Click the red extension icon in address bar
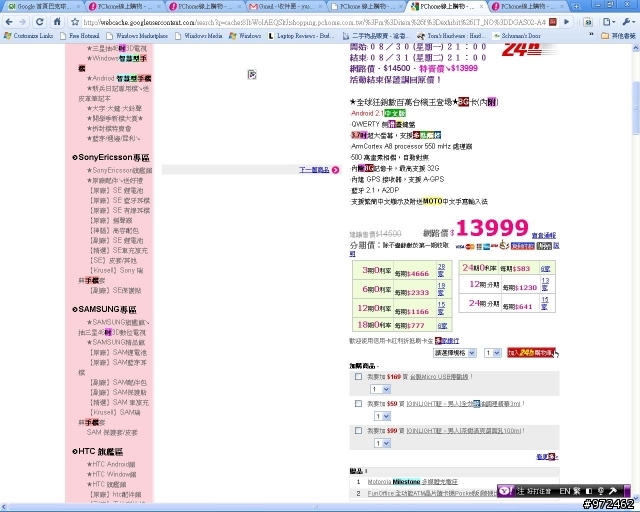Viewport: 640px width, 512px height. pyautogui.click(x=553, y=22)
